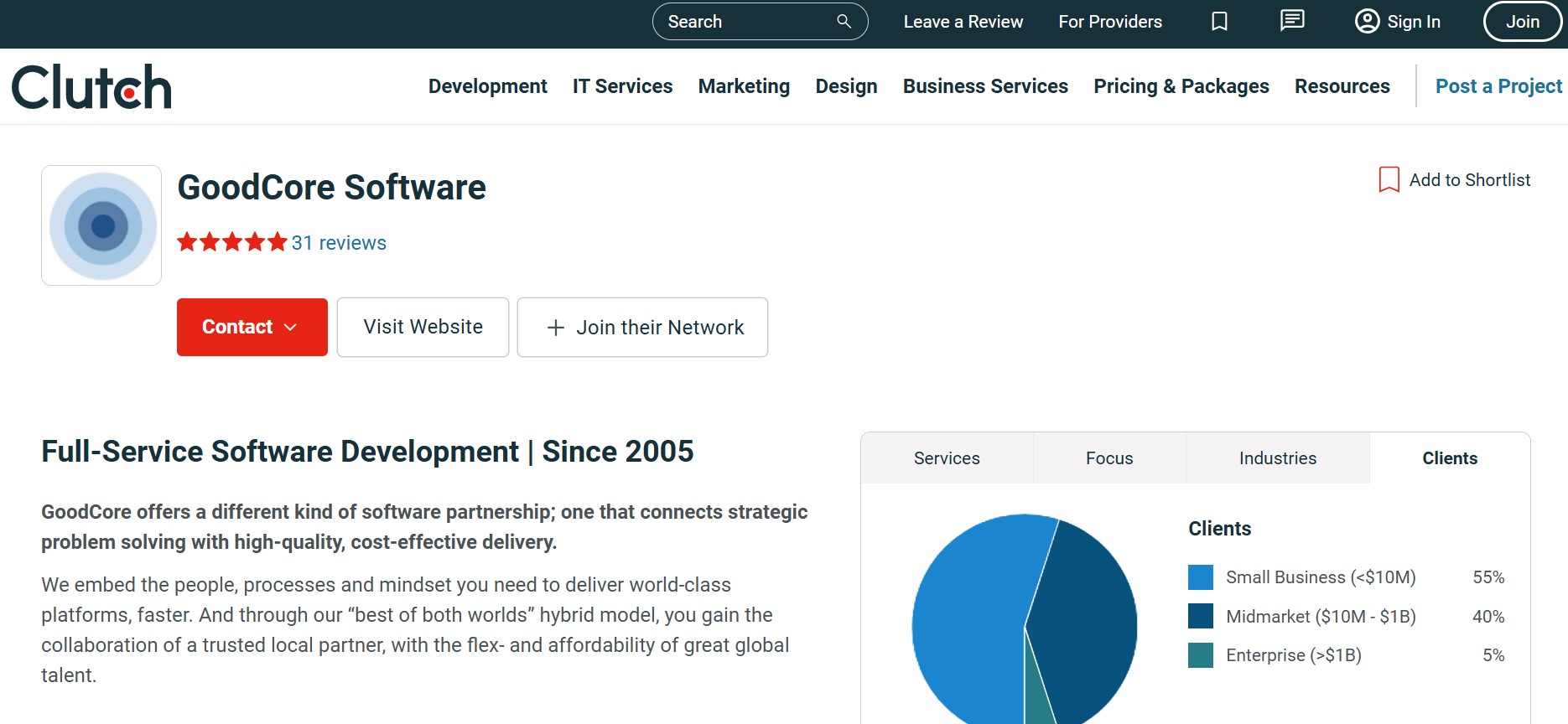Open the messages chat icon
The width and height of the screenshot is (1568, 724).
coord(1292,21)
